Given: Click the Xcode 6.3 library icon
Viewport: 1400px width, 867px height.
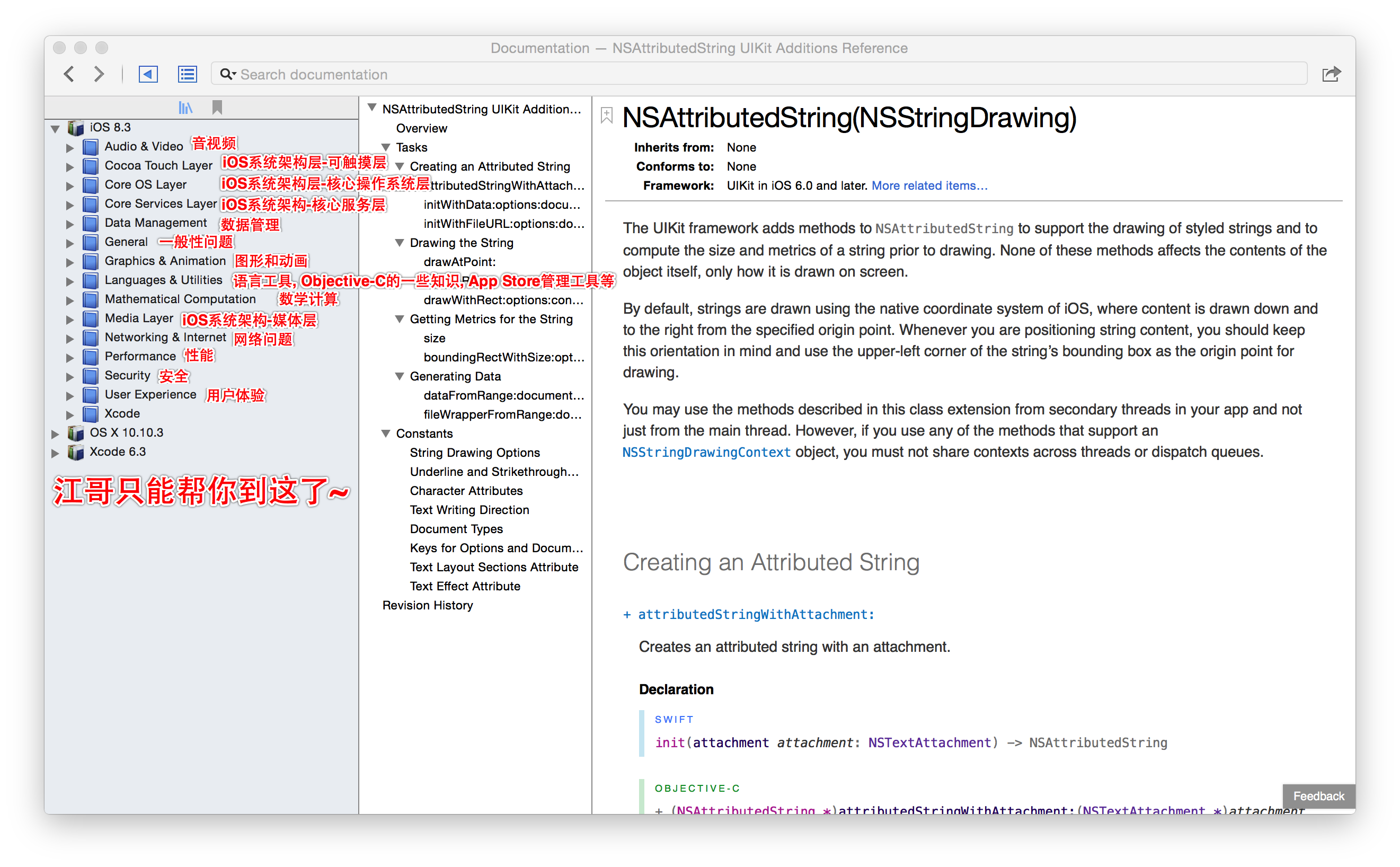Looking at the screenshot, I should [76, 453].
